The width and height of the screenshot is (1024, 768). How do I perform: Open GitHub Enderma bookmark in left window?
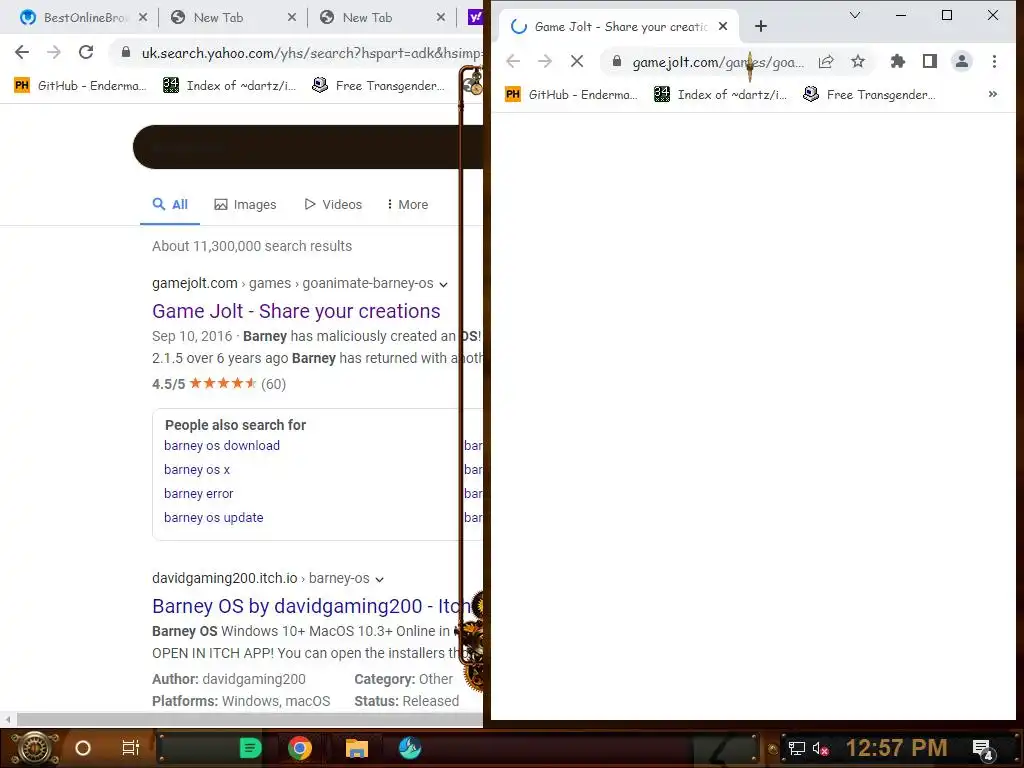coord(80,86)
